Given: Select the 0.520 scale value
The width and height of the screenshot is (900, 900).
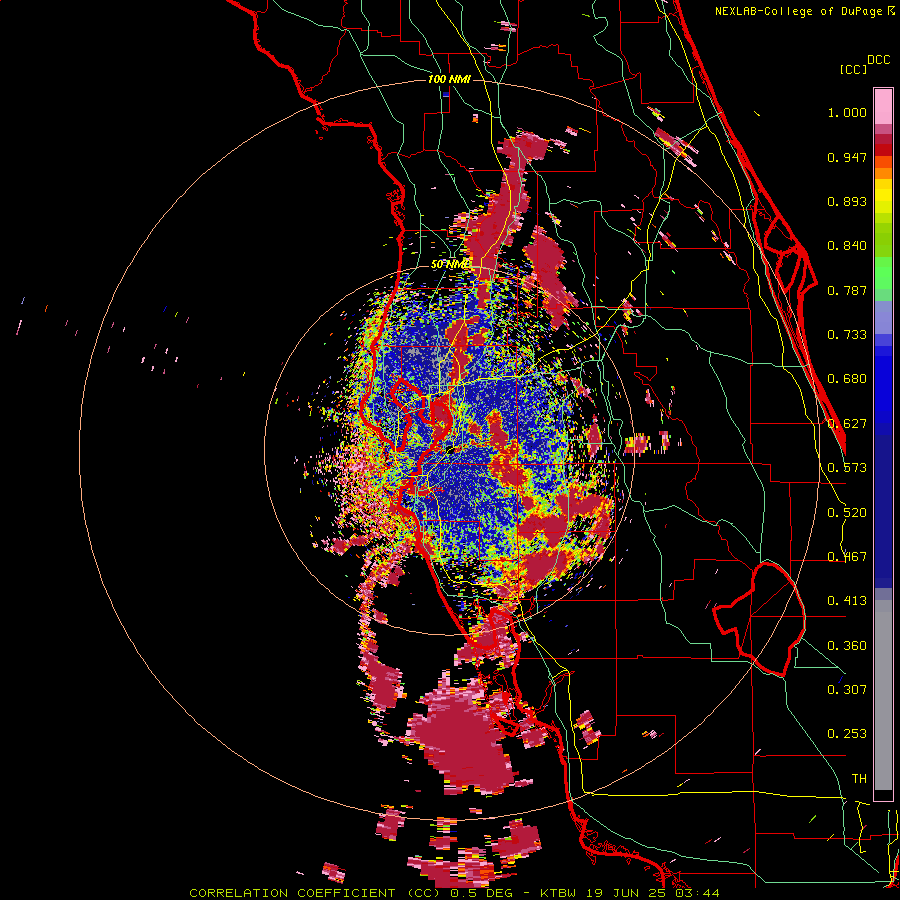Looking at the screenshot, I should click(x=847, y=513).
